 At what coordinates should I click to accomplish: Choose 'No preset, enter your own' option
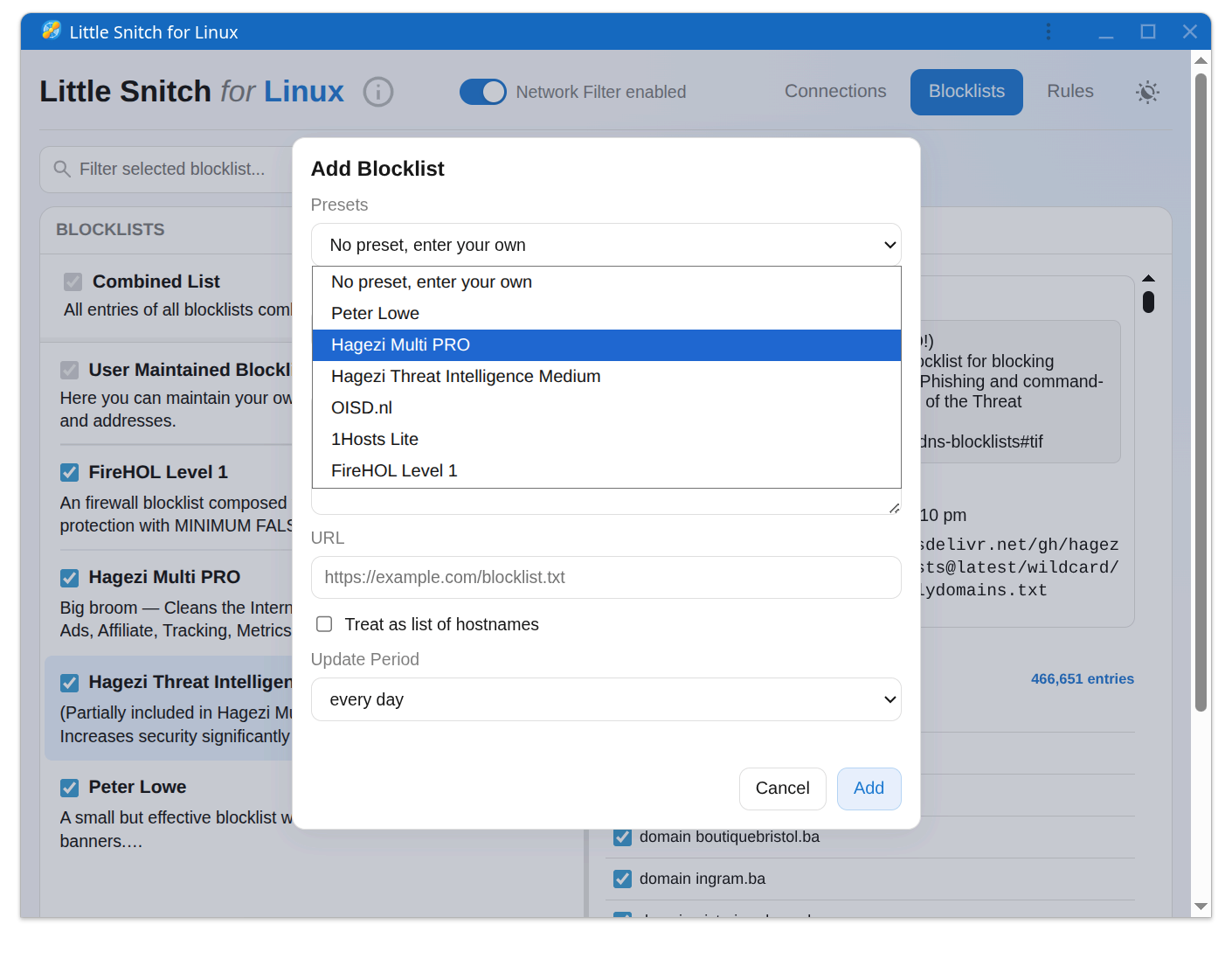606,282
